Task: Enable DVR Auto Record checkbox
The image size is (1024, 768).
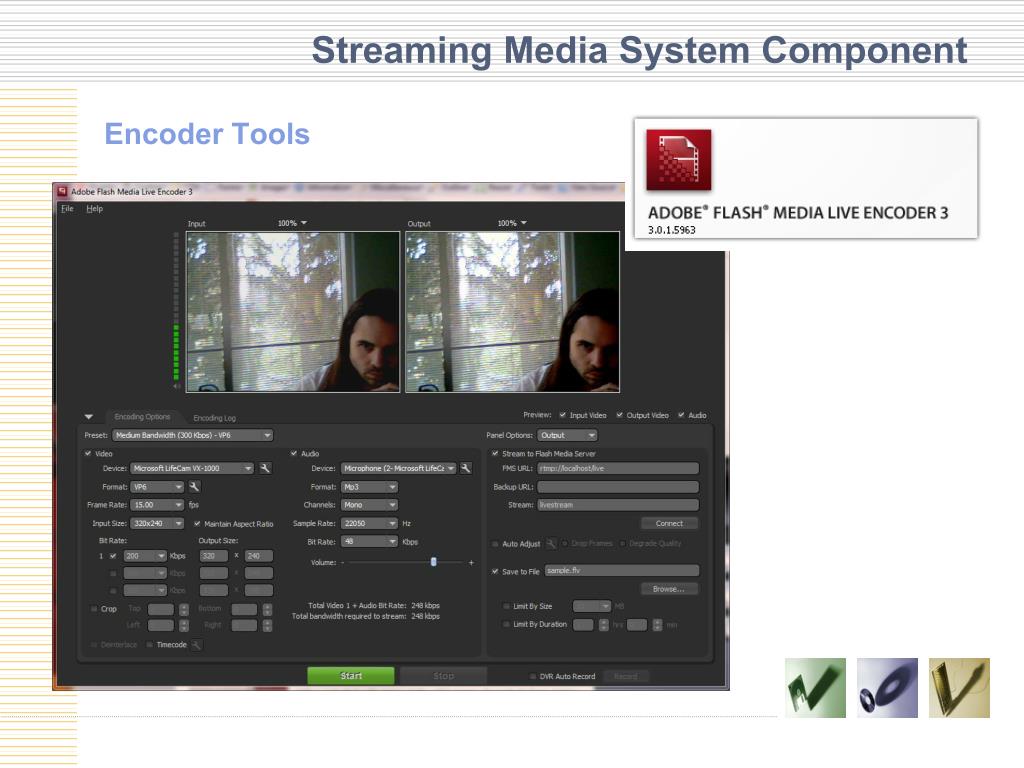Action: (x=533, y=677)
